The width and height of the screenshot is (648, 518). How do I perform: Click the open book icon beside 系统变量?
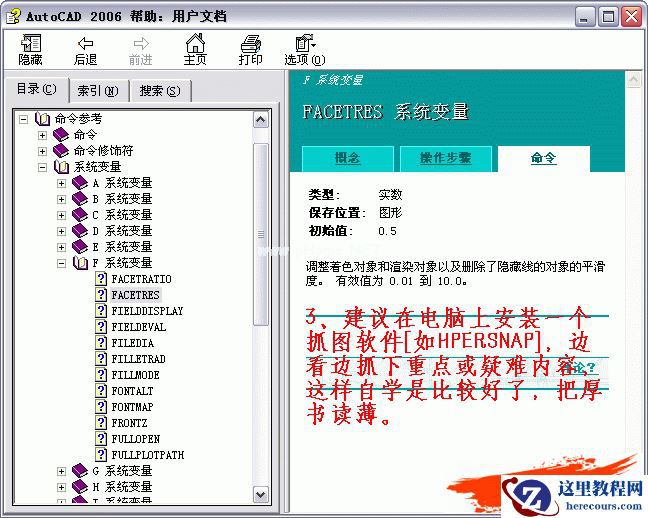coord(61,167)
